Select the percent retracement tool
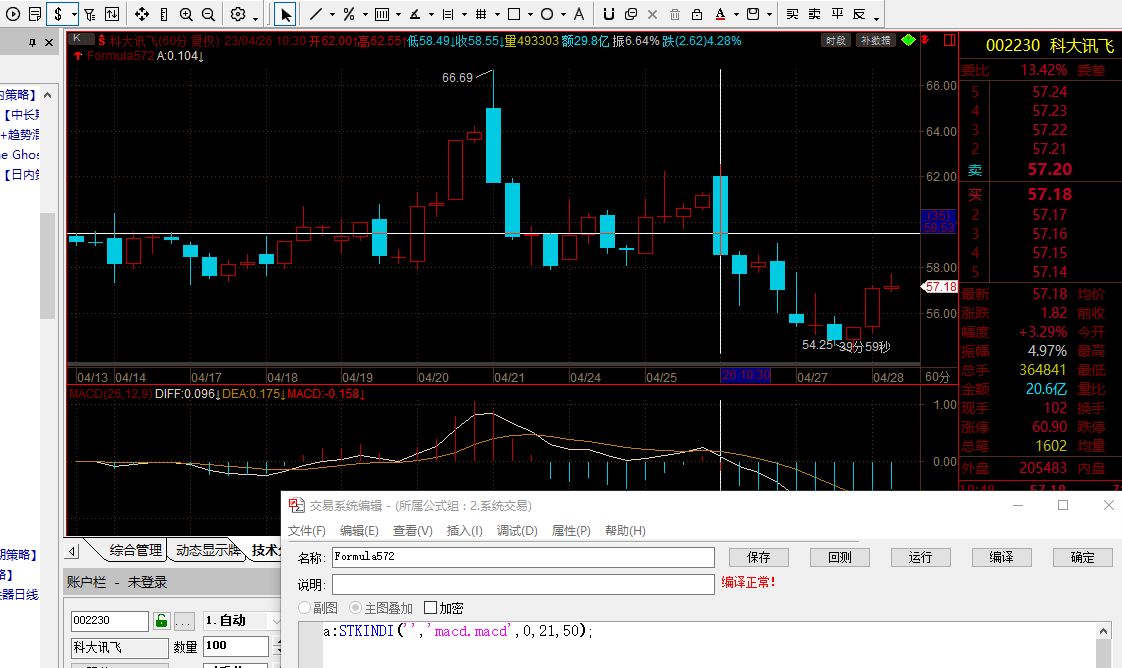Image resolution: width=1122 pixels, height=668 pixels. (x=348, y=14)
